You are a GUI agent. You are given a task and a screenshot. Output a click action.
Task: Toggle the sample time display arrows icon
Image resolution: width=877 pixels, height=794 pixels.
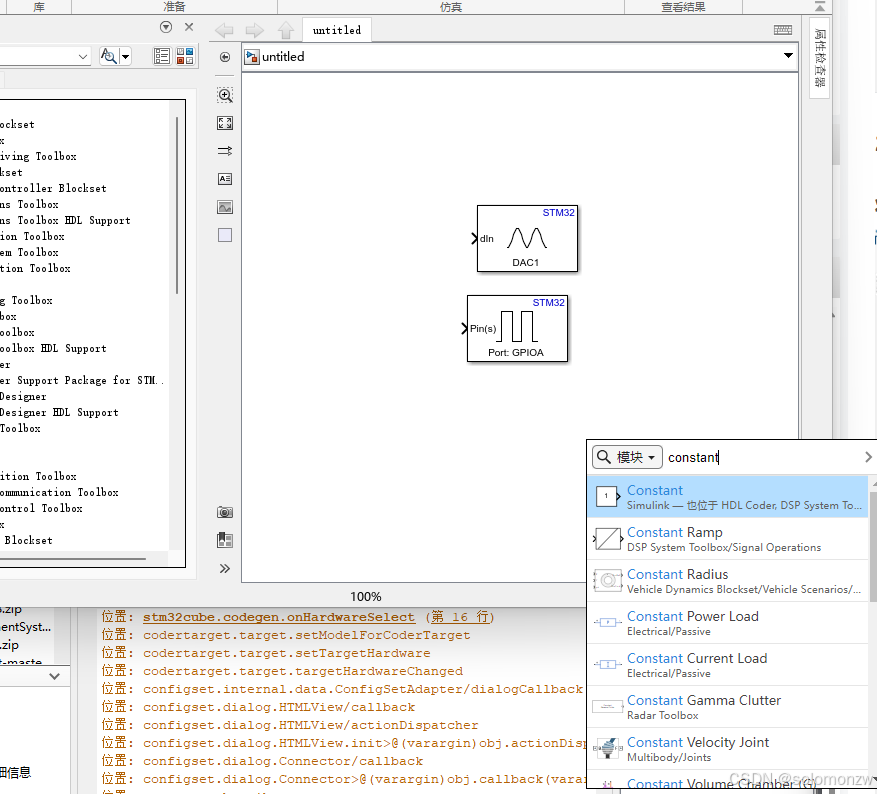225,151
